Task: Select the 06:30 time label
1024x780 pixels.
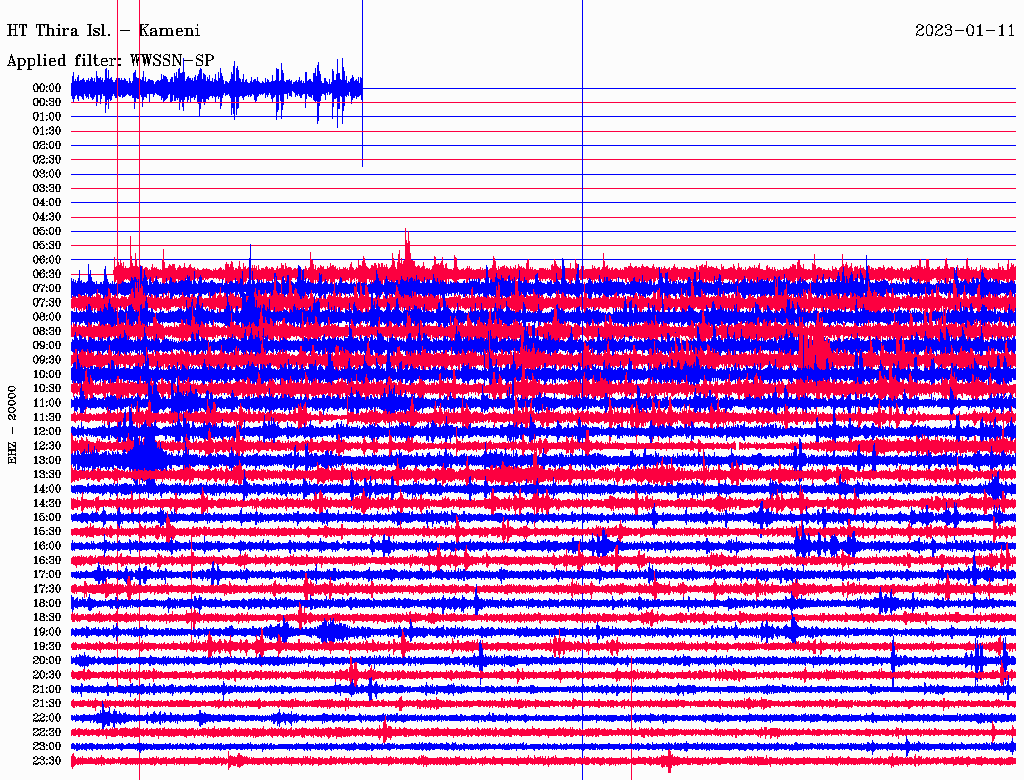Action: click(47, 274)
